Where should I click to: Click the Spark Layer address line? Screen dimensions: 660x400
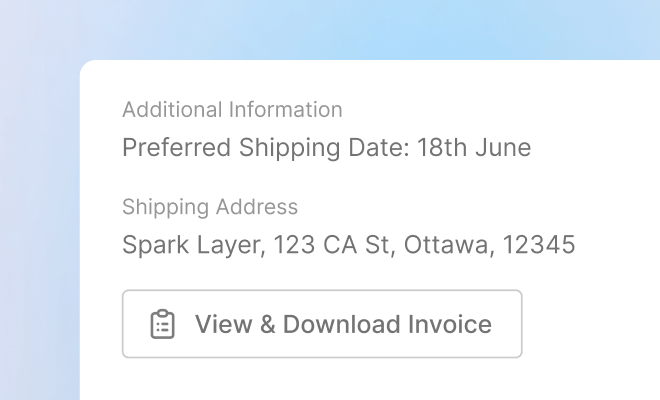[348, 245]
